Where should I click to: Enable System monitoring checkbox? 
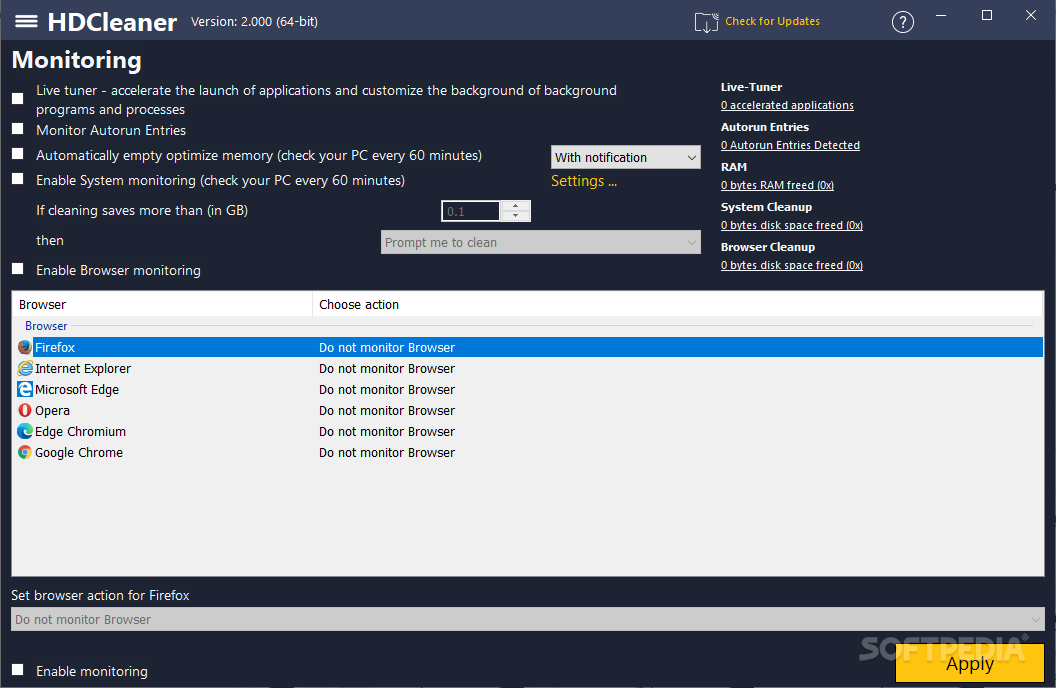tap(18, 178)
